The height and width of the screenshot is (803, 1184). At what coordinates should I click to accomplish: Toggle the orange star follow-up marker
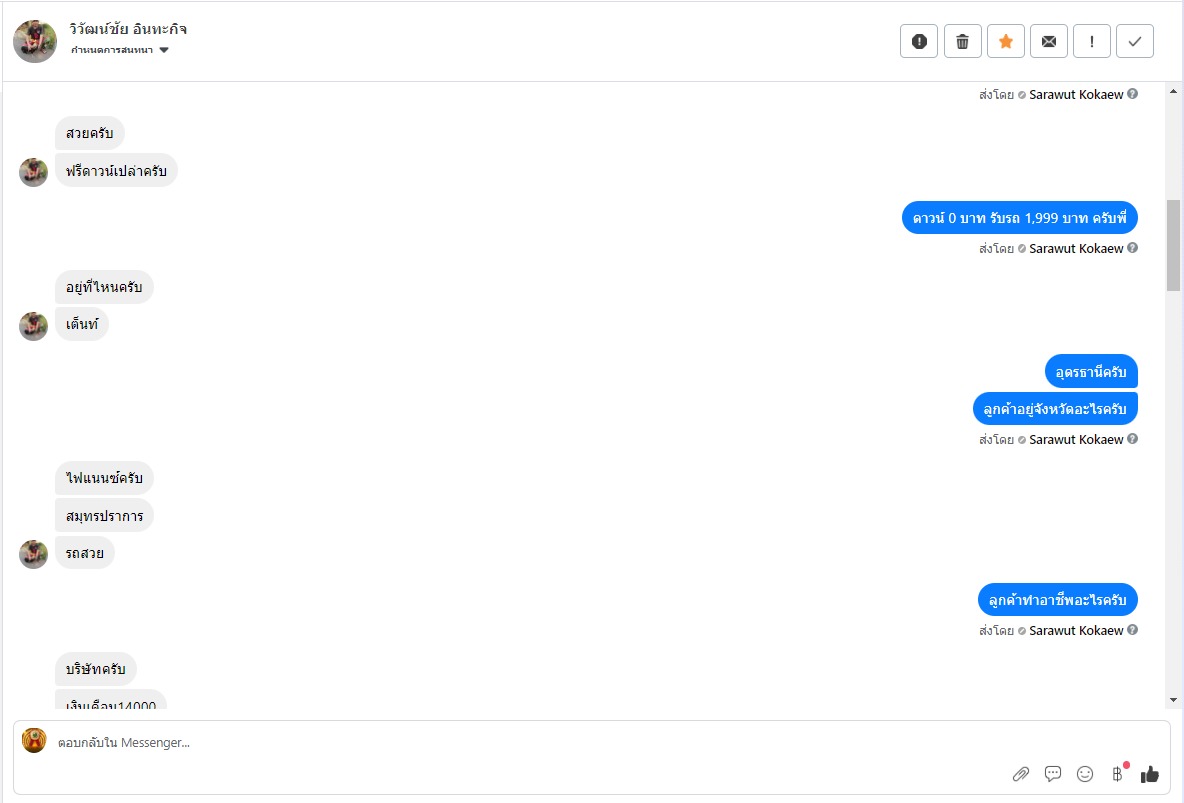(x=1006, y=41)
